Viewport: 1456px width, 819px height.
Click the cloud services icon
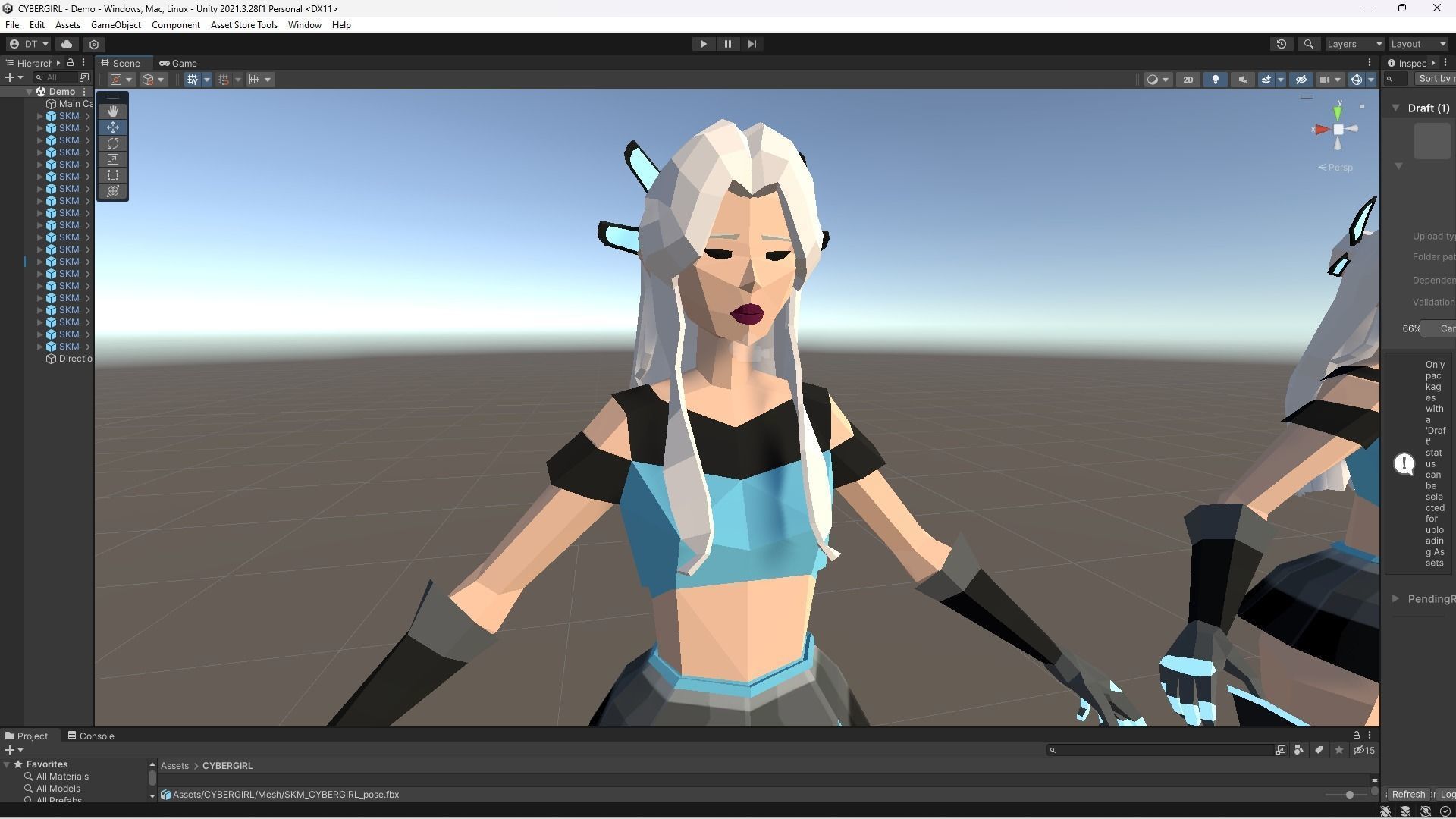[67, 44]
